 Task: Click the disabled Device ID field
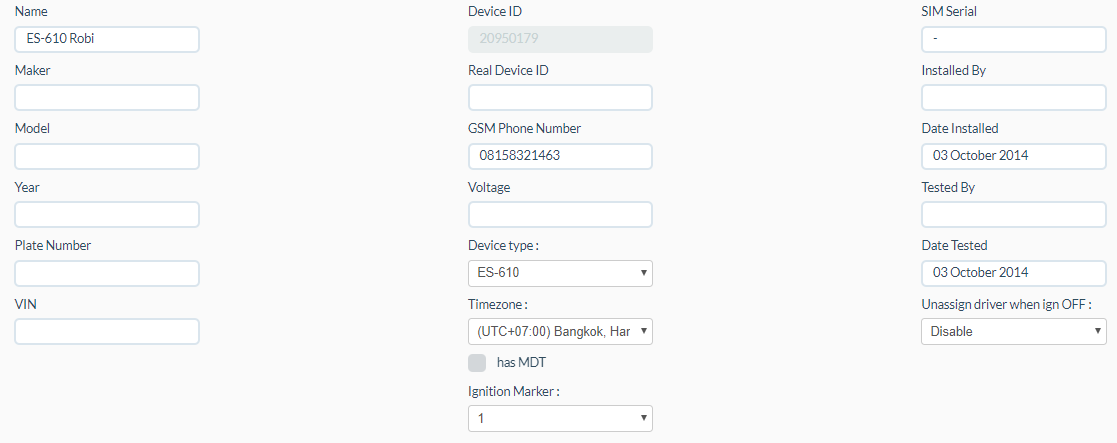pos(560,39)
